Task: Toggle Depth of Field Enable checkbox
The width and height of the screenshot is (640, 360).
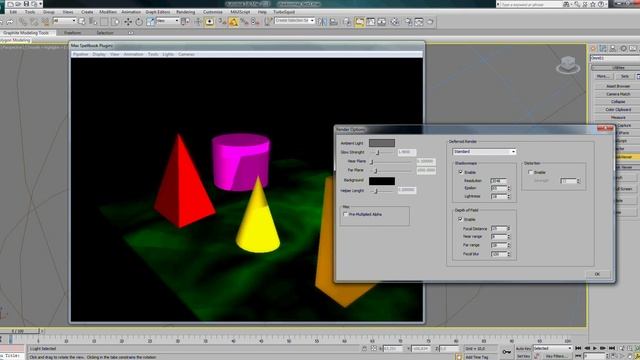Action: [x=461, y=219]
